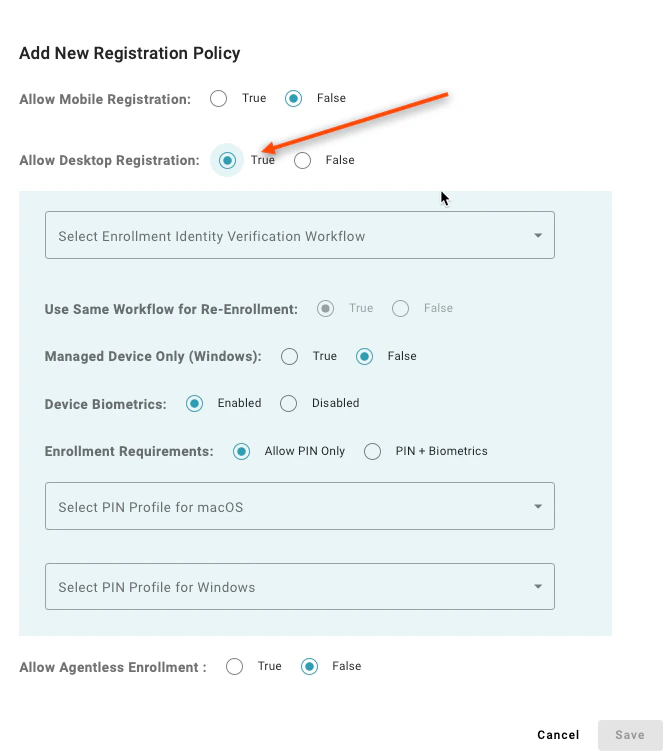Select Enabled for Device Biometrics

pos(195,404)
